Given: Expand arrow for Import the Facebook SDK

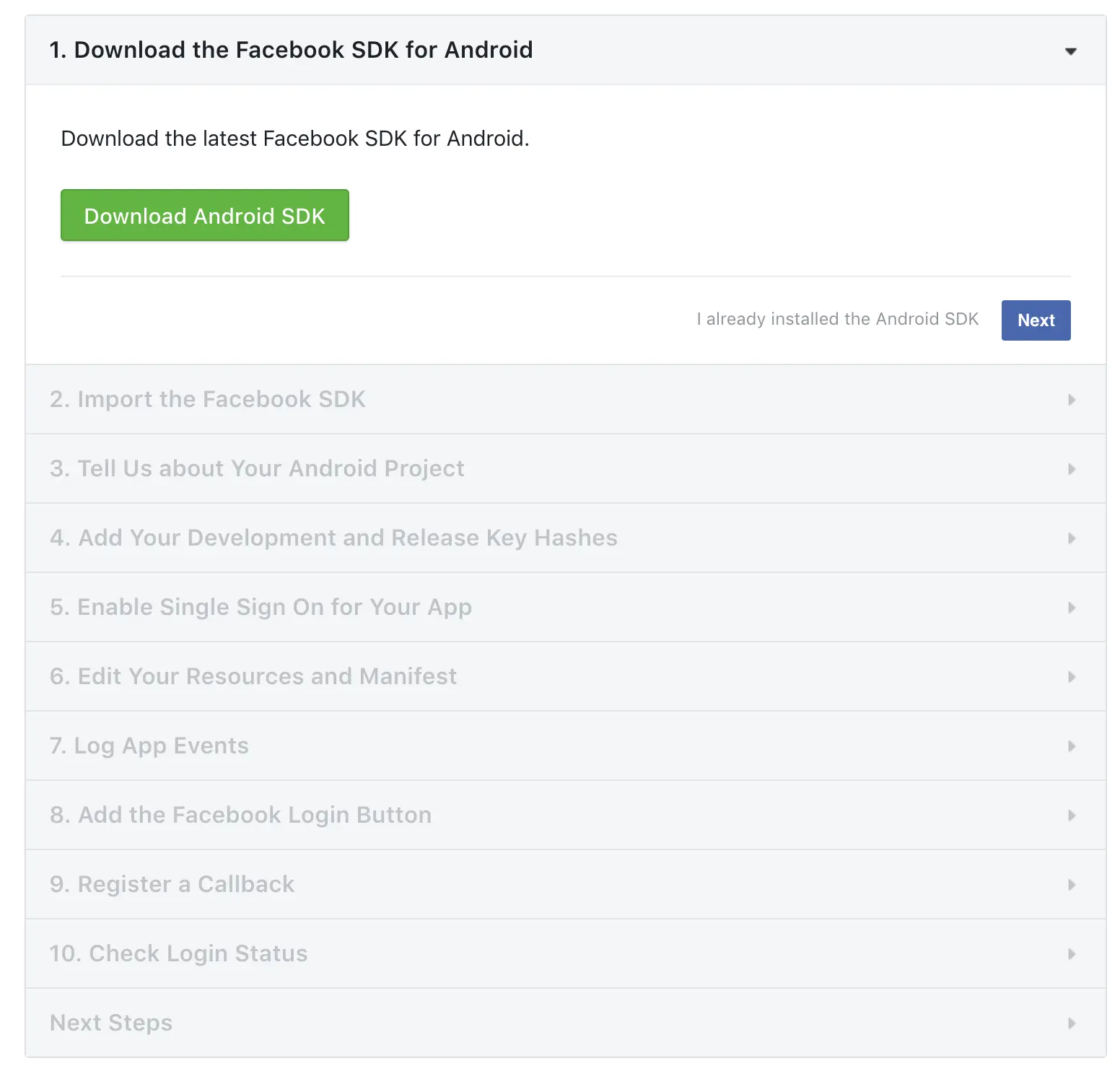Looking at the screenshot, I should pyautogui.click(x=1072, y=400).
